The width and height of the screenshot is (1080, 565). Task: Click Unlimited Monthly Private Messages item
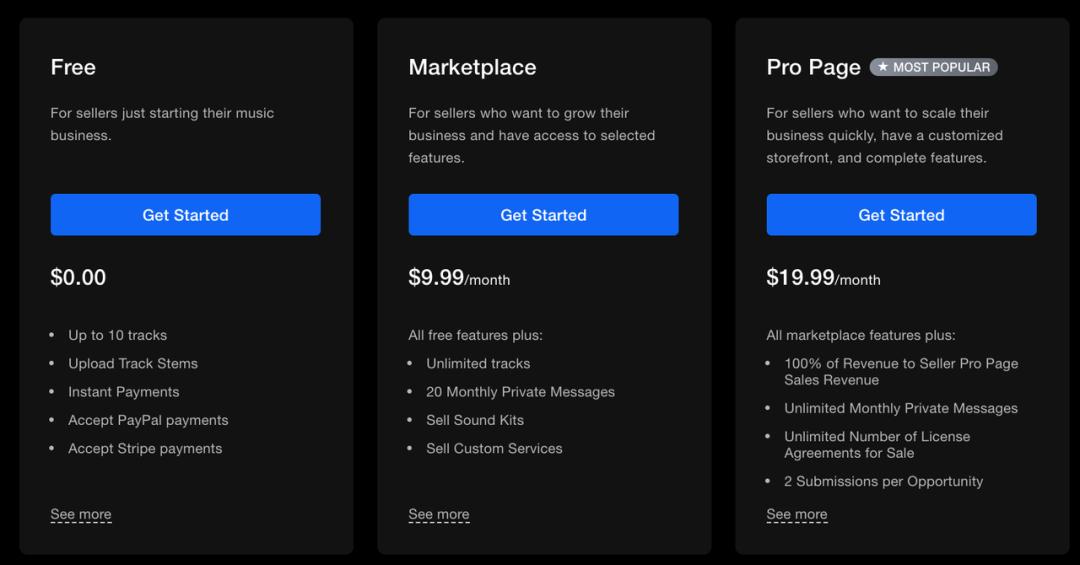901,408
